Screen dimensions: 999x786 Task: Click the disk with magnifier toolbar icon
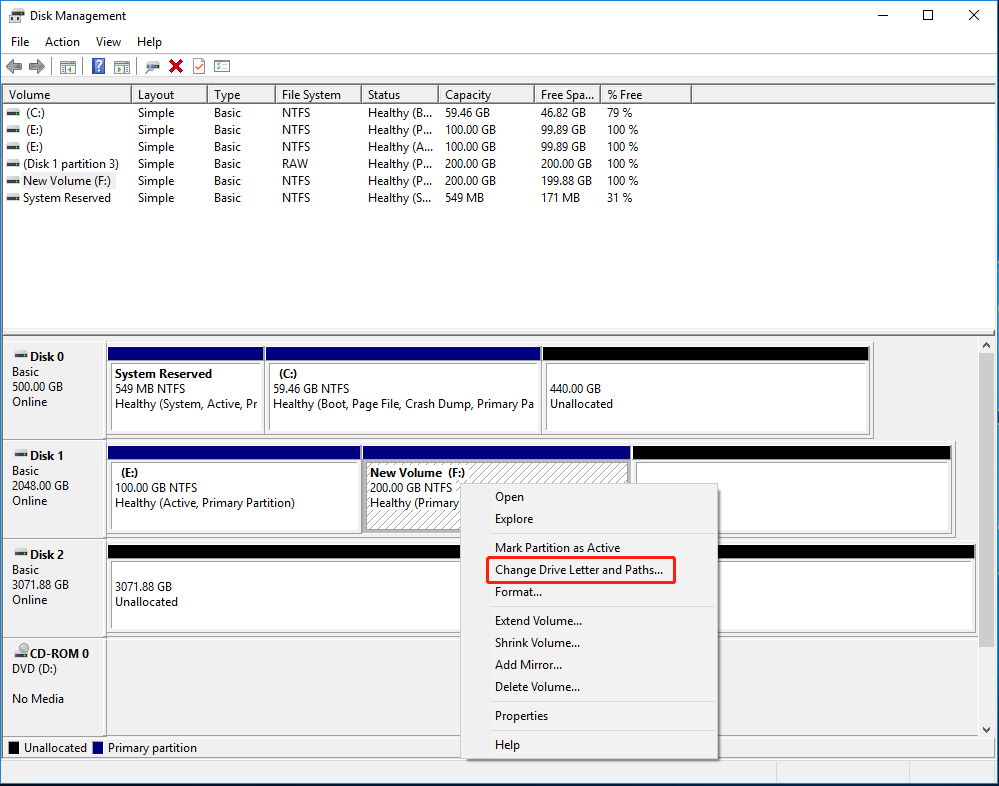[x=152, y=66]
